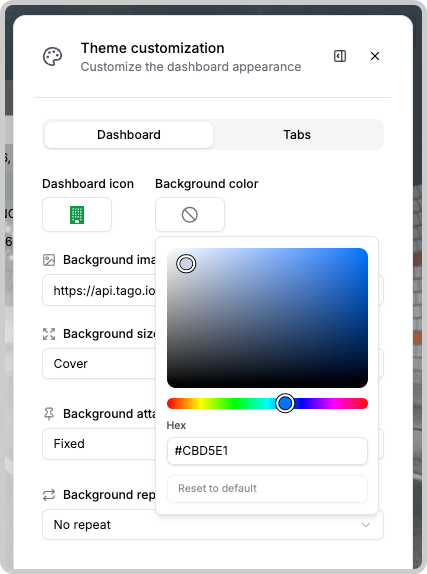Click the Background color label
The image size is (427, 574).
coord(207,184)
